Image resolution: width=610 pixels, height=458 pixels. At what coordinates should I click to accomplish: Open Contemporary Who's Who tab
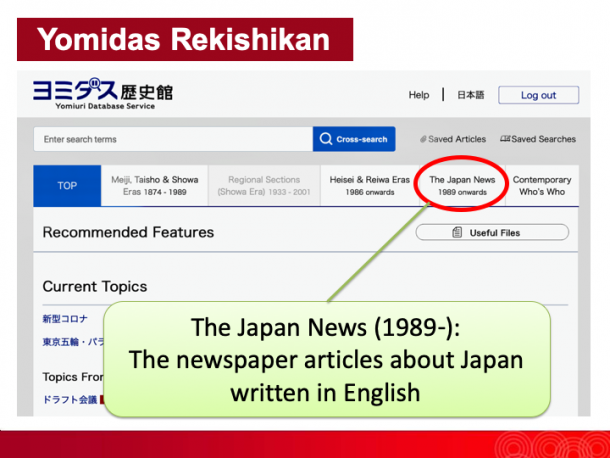pyautogui.click(x=542, y=186)
